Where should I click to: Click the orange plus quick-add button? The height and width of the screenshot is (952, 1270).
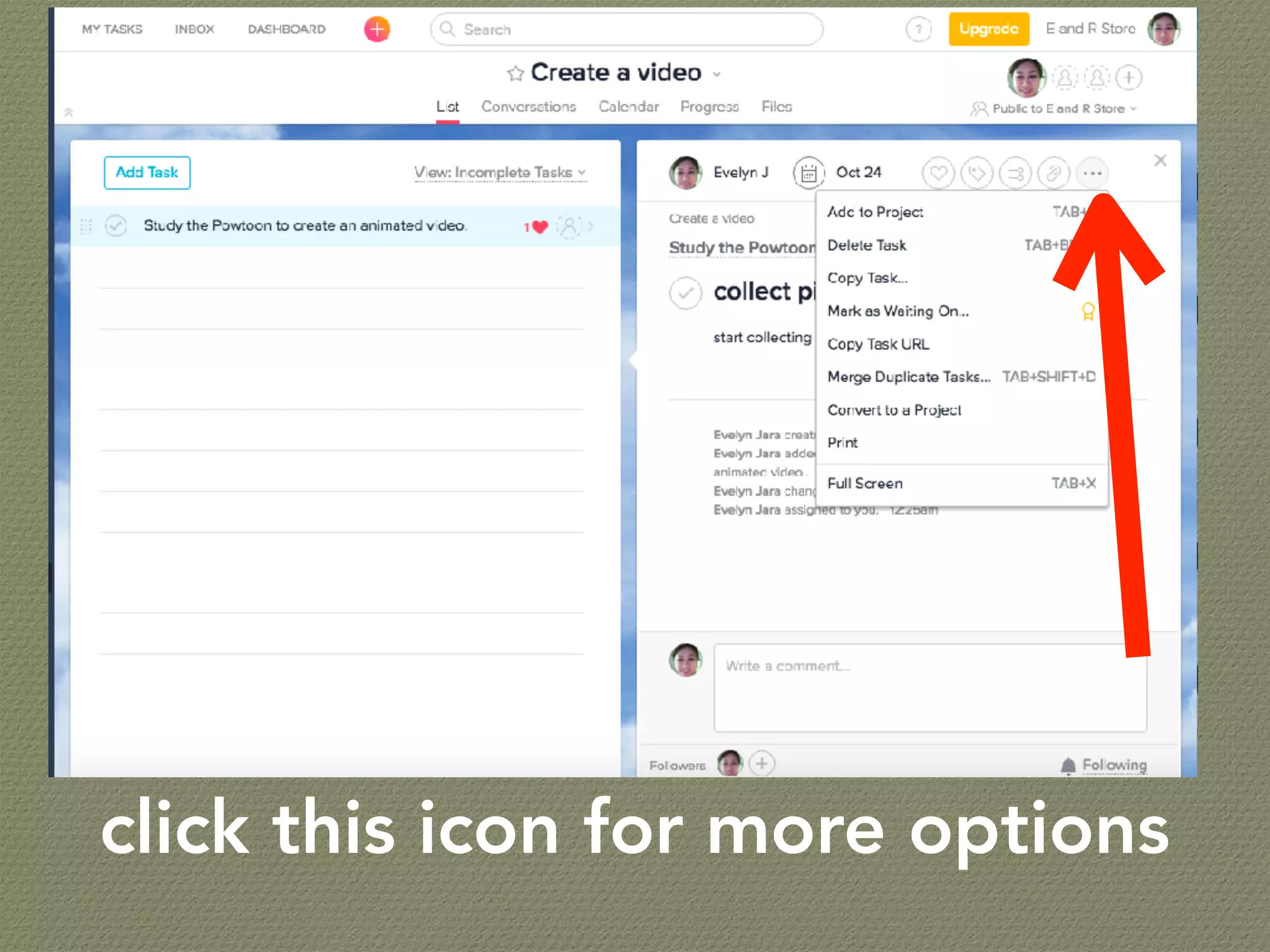tap(377, 29)
